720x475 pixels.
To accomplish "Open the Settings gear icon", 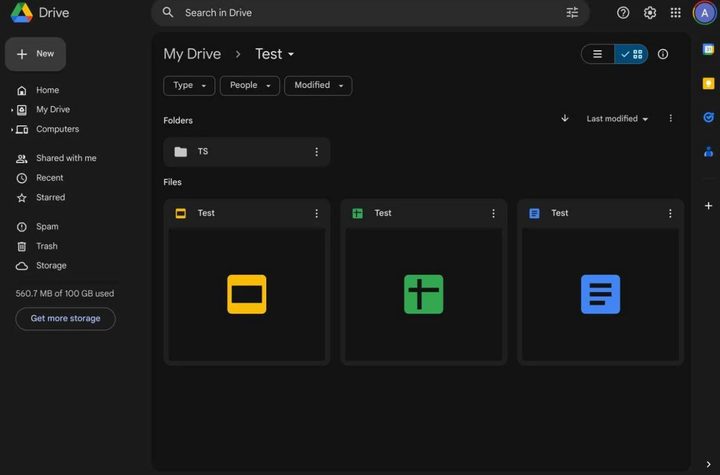I will tap(650, 13).
